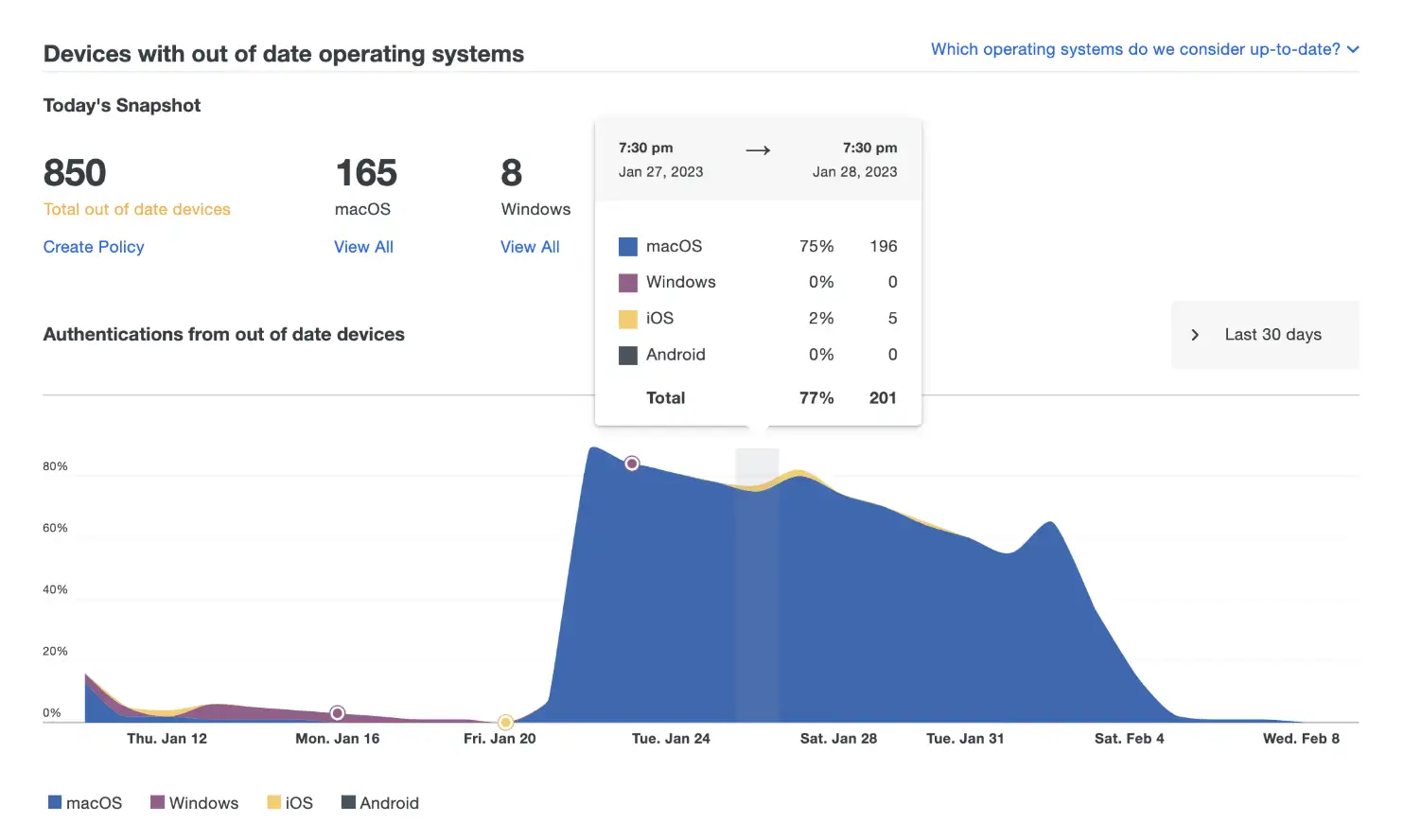Select the yellow circled marker on Fri Jan 20
Screen dimensions: 1421x840
[x=505, y=722]
